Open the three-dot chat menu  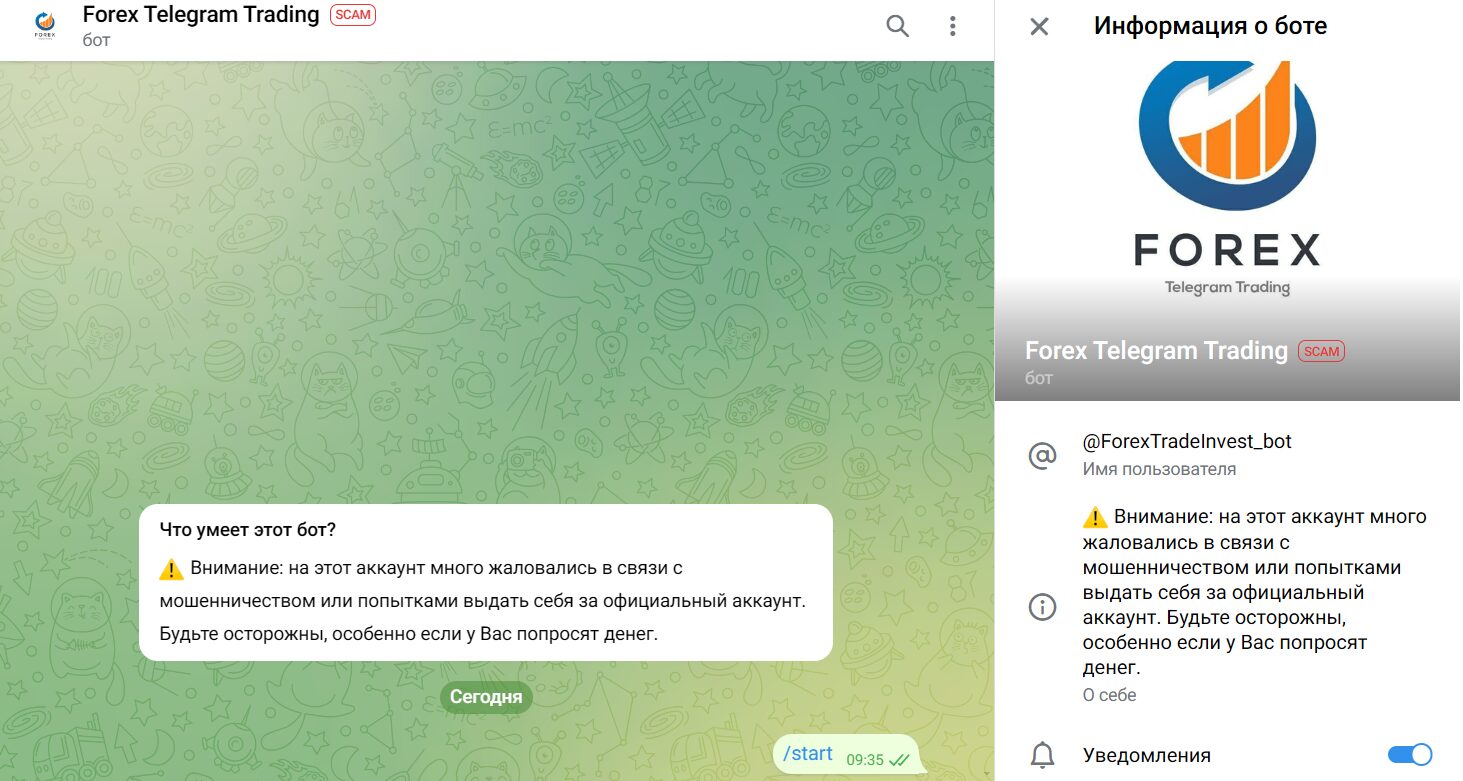[x=953, y=27]
